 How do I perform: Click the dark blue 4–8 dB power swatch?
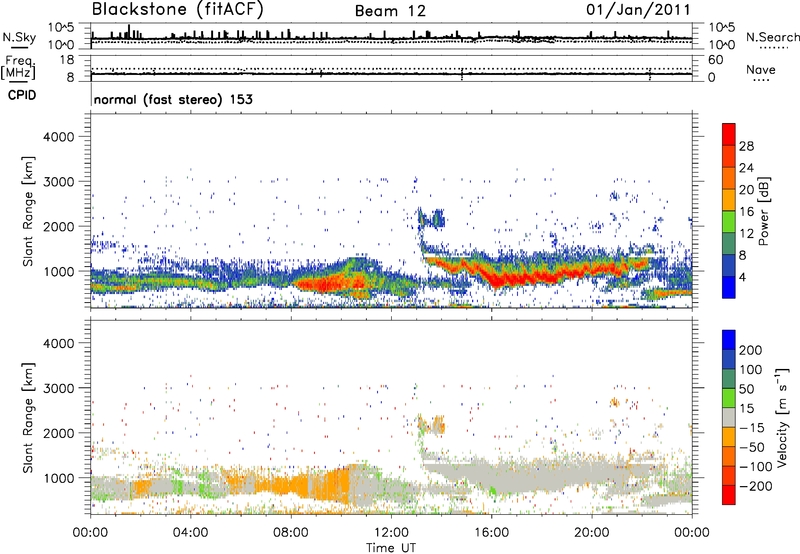pyautogui.click(x=729, y=265)
